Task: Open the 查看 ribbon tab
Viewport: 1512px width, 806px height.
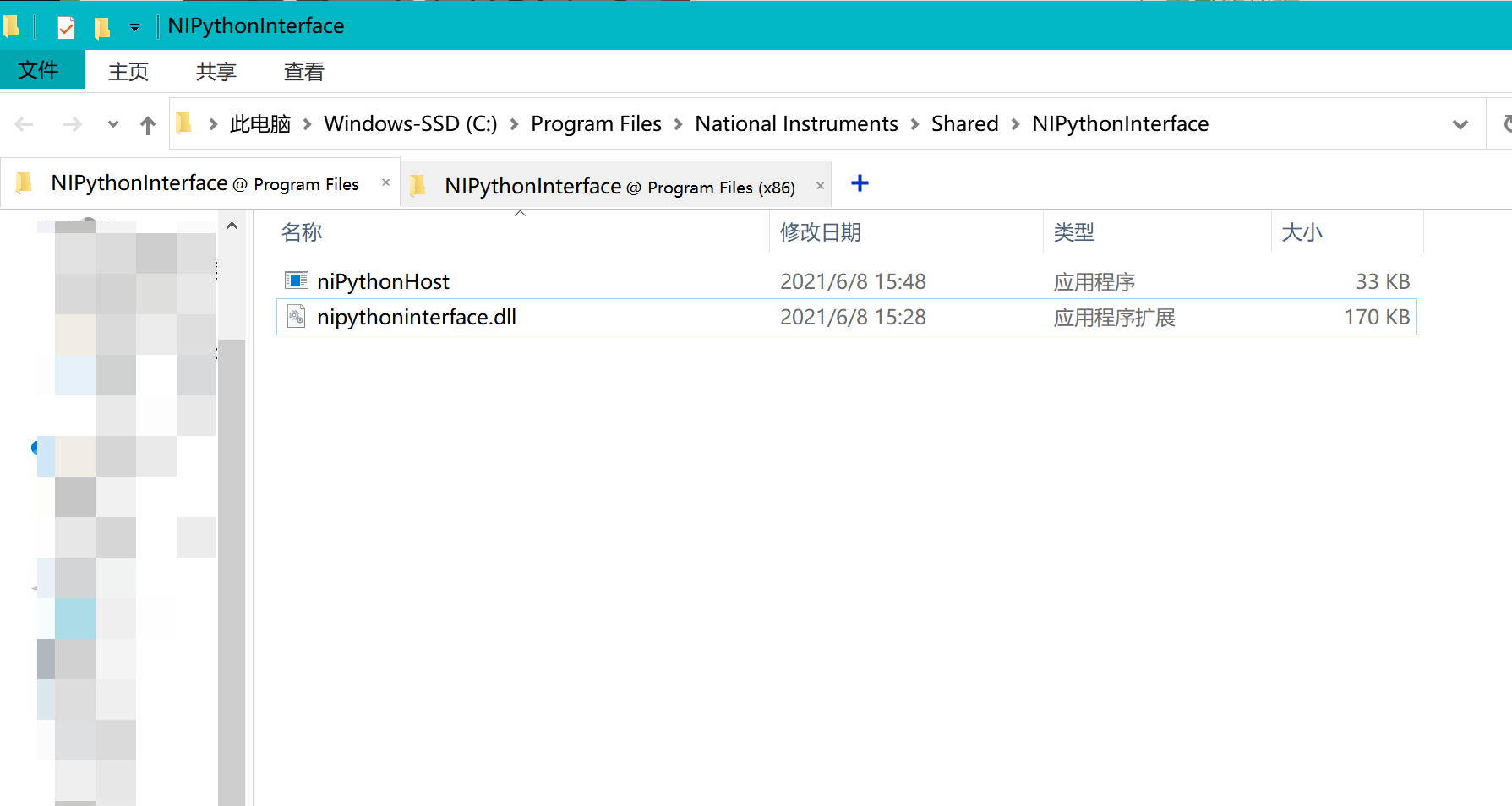Action: (x=304, y=71)
